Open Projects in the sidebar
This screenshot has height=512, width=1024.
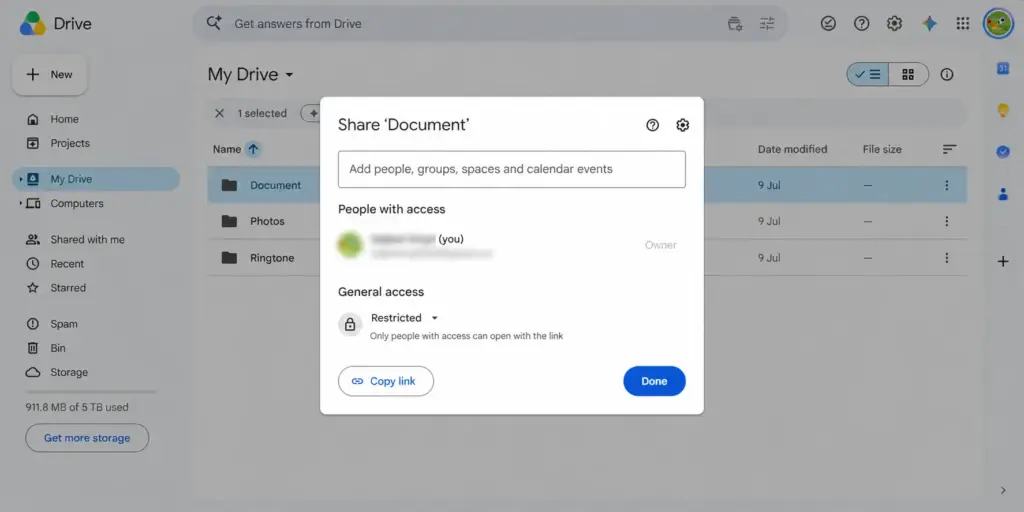click(70, 143)
